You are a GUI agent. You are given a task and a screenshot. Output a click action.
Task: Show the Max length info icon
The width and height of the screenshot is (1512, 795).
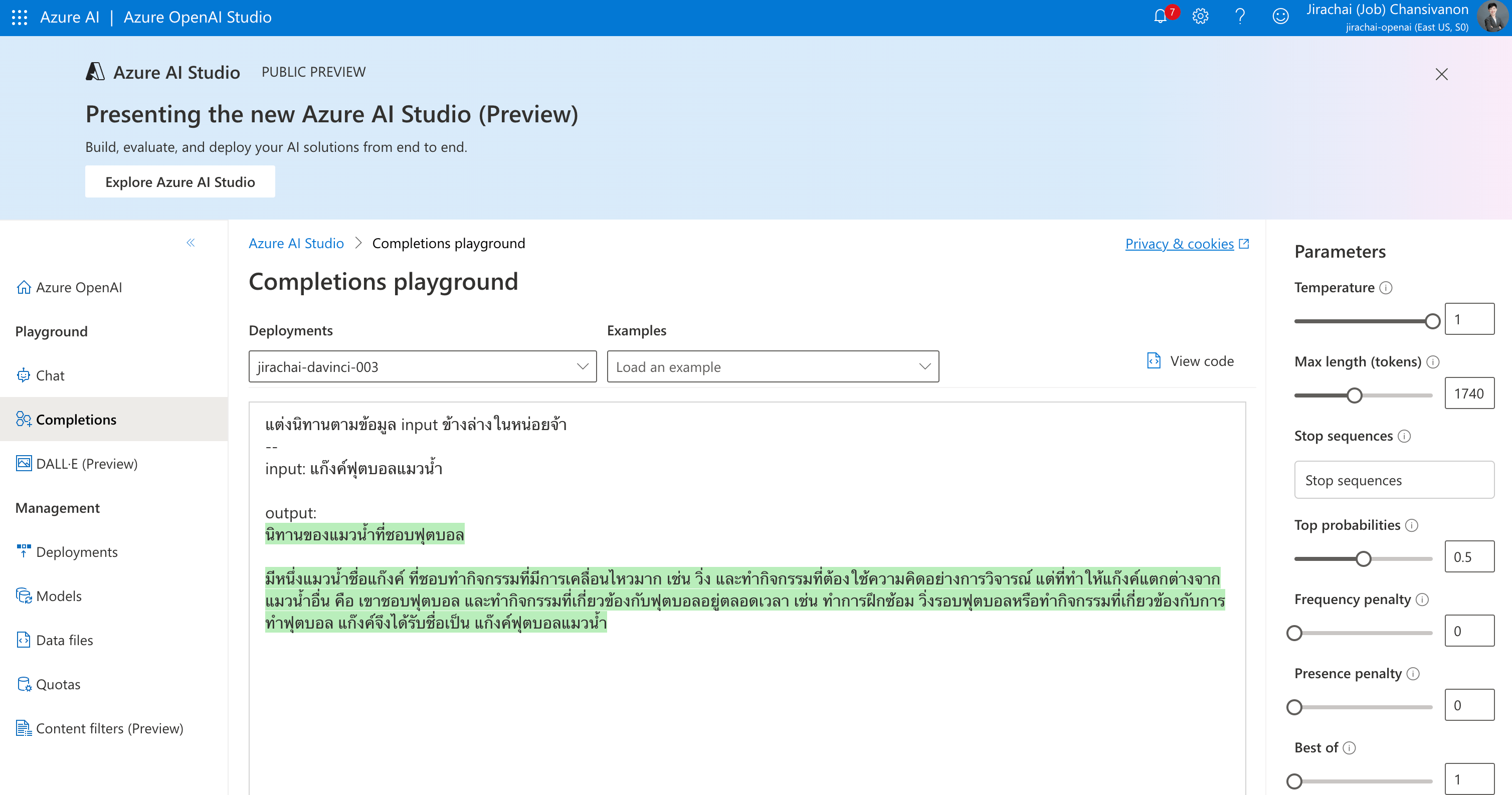[1433, 361]
